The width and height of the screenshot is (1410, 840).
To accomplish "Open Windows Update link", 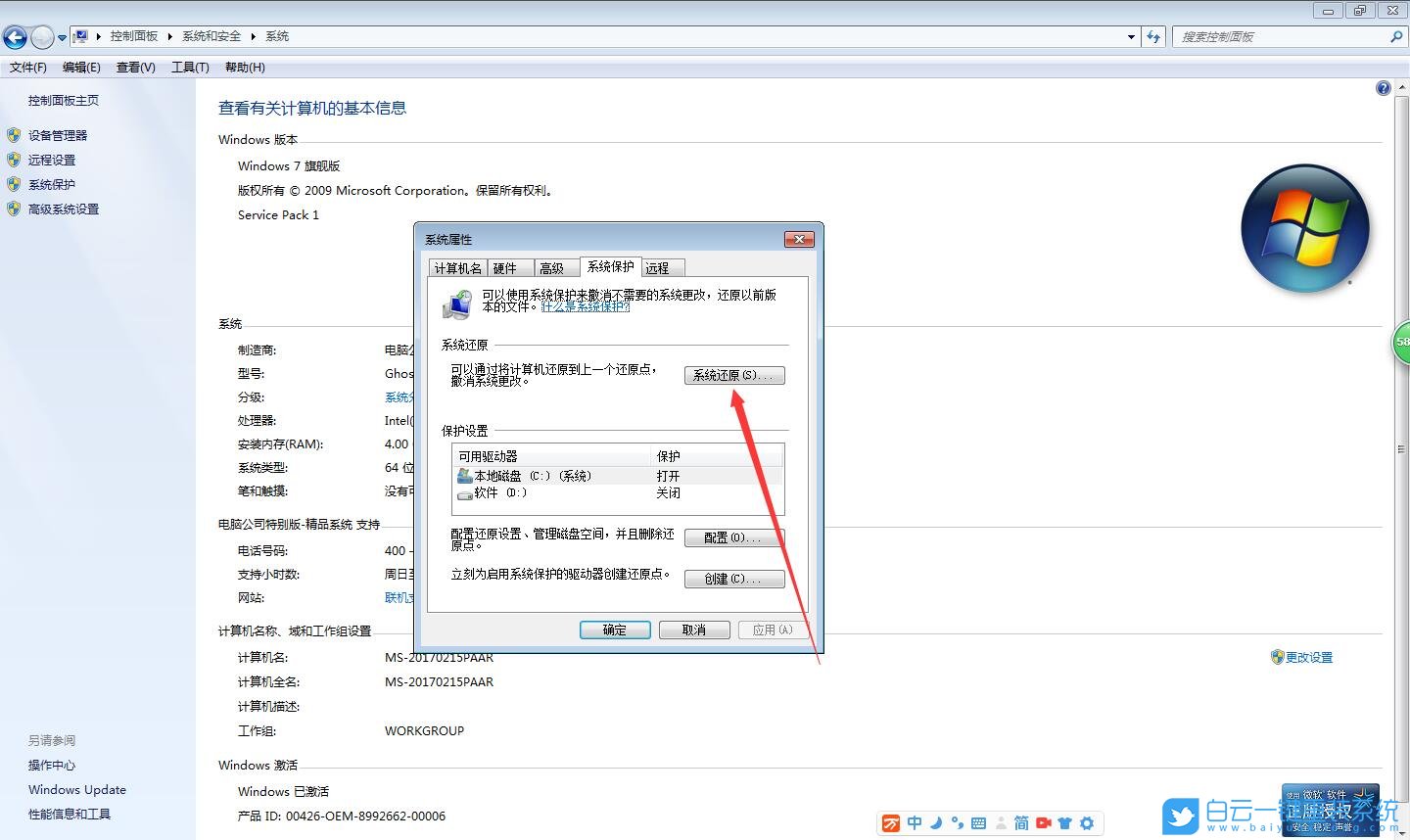I will (x=77, y=789).
